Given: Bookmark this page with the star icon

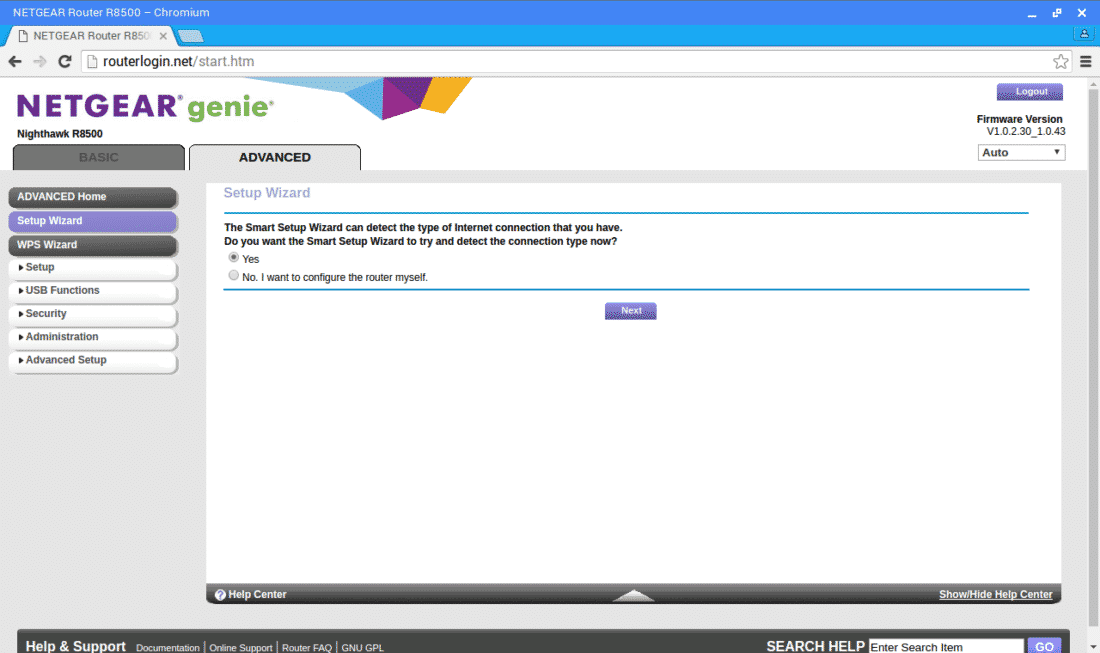Looking at the screenshot, I should tap(1061, 62).
